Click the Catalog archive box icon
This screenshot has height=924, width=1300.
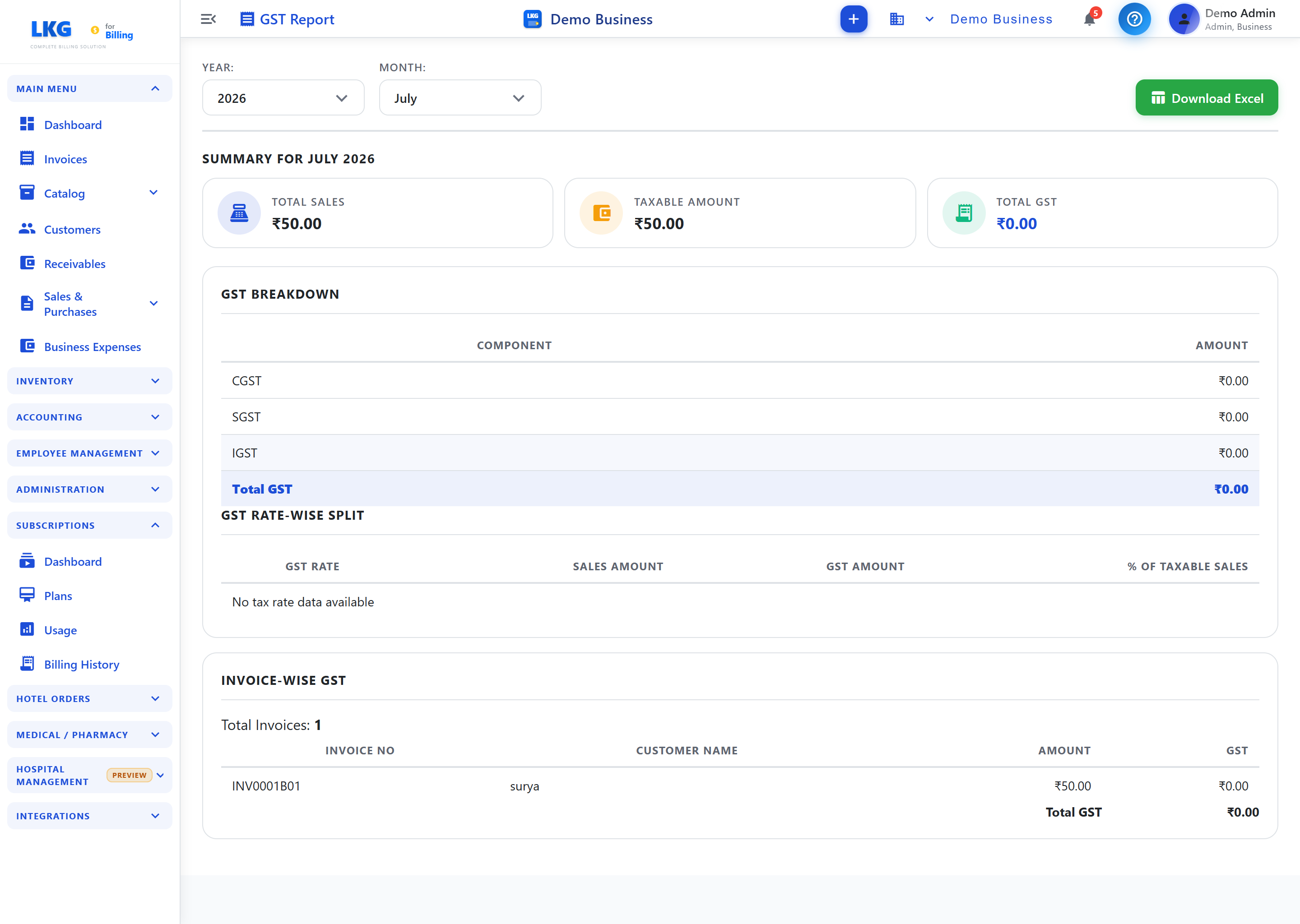(27, 192)
